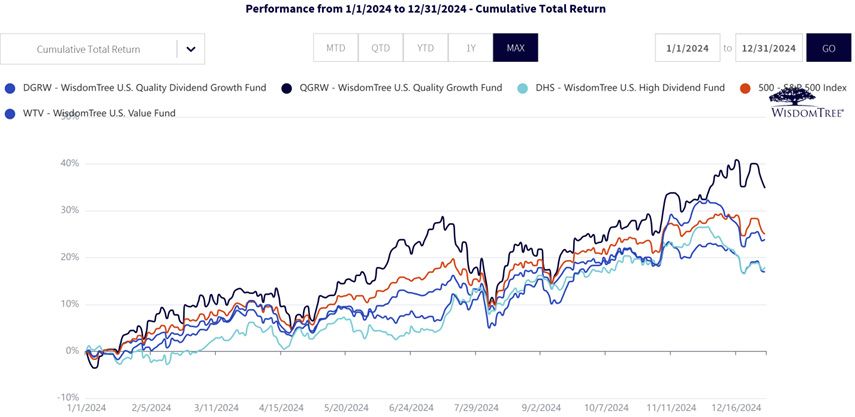
Task: Hide DGRW Quality Dividend Growth Fund legend label
Action: click(x=144, y=88)
